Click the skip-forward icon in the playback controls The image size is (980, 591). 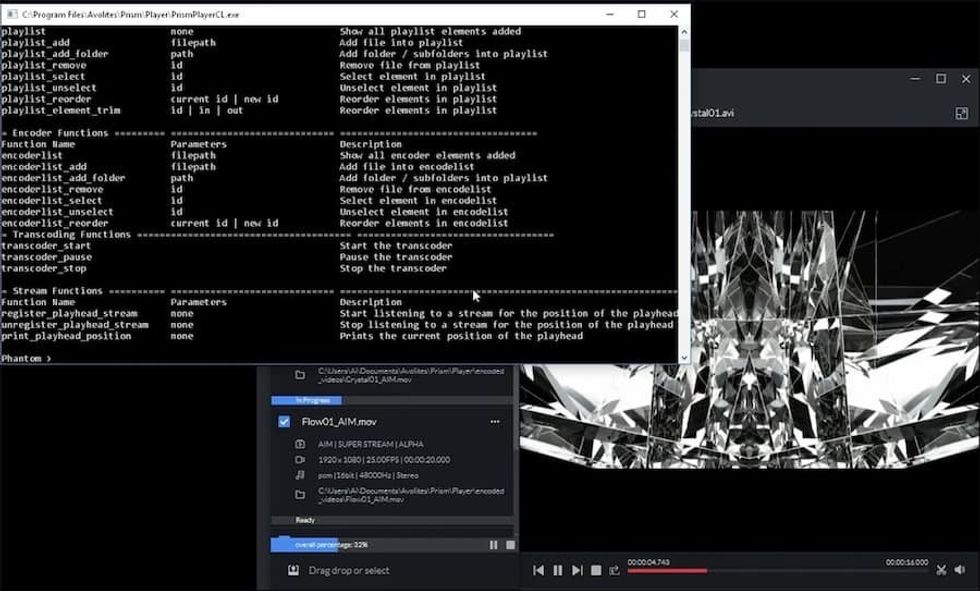(576, 570)
